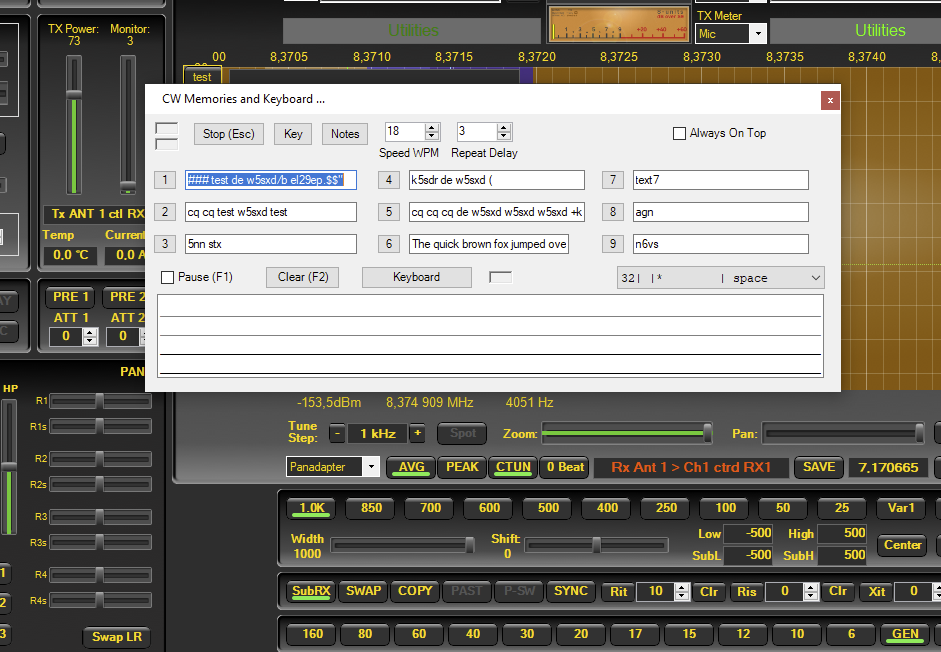Click the tune step minus button
Image resolution: width=941 pixels, height=652 pixels.
337,434
